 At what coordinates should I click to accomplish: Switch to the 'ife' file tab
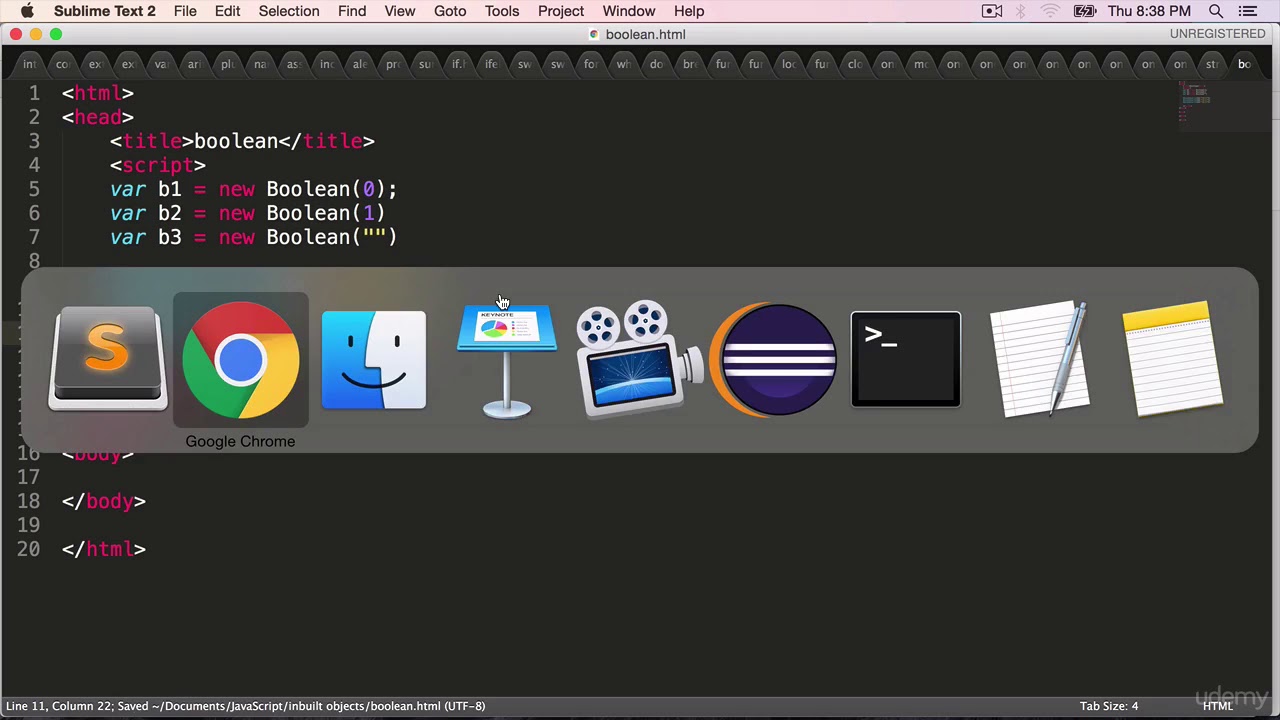click(491, 64)
